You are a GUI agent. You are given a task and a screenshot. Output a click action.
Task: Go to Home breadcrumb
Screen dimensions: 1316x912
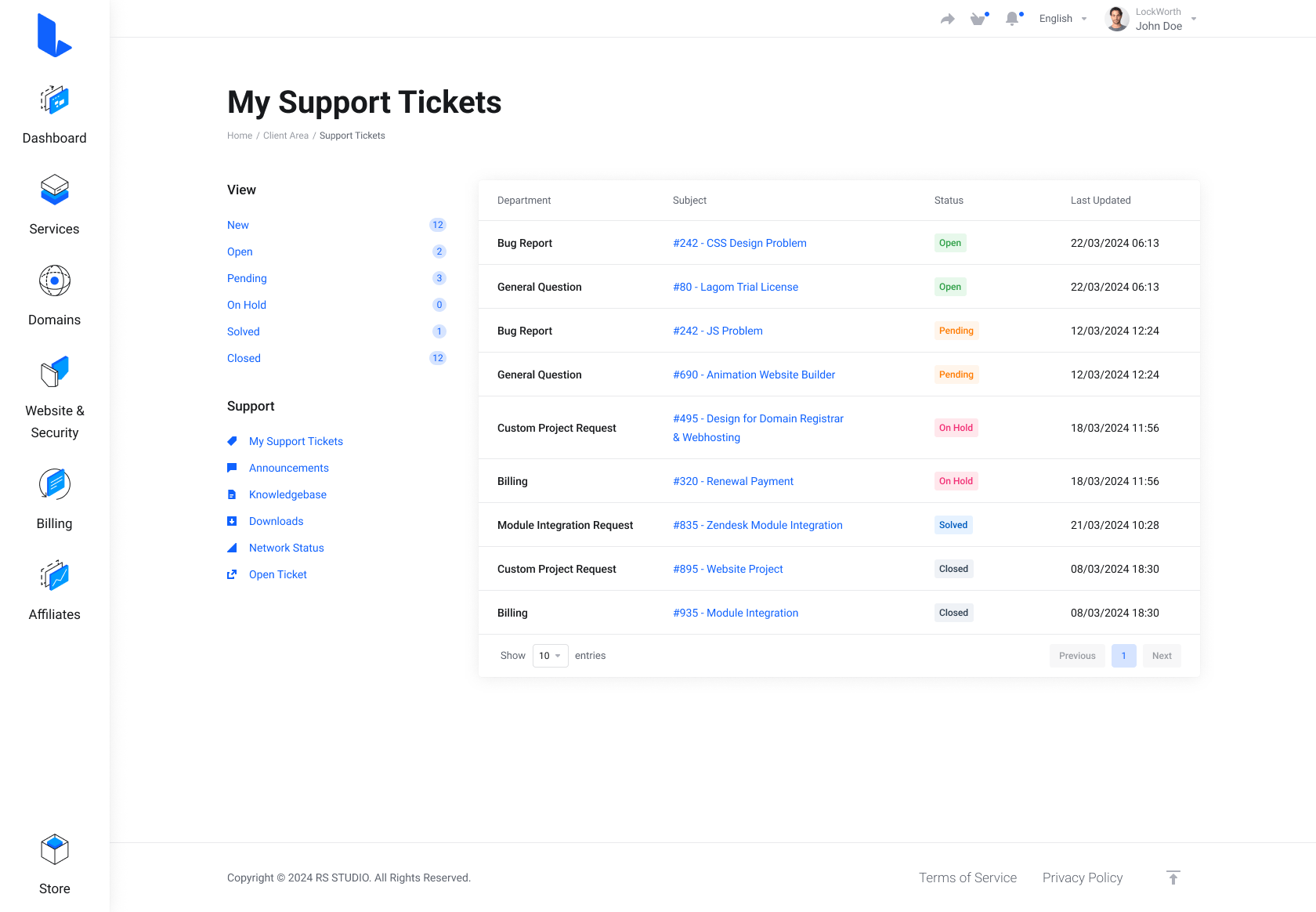[x=240, y=136]
